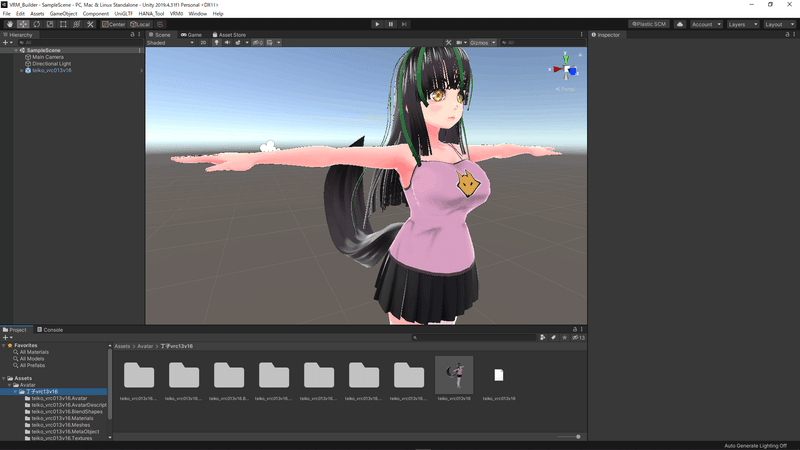Click the orientation gizmo red X cone
This screenshot has width=800, height=450.
click(557, 69)
